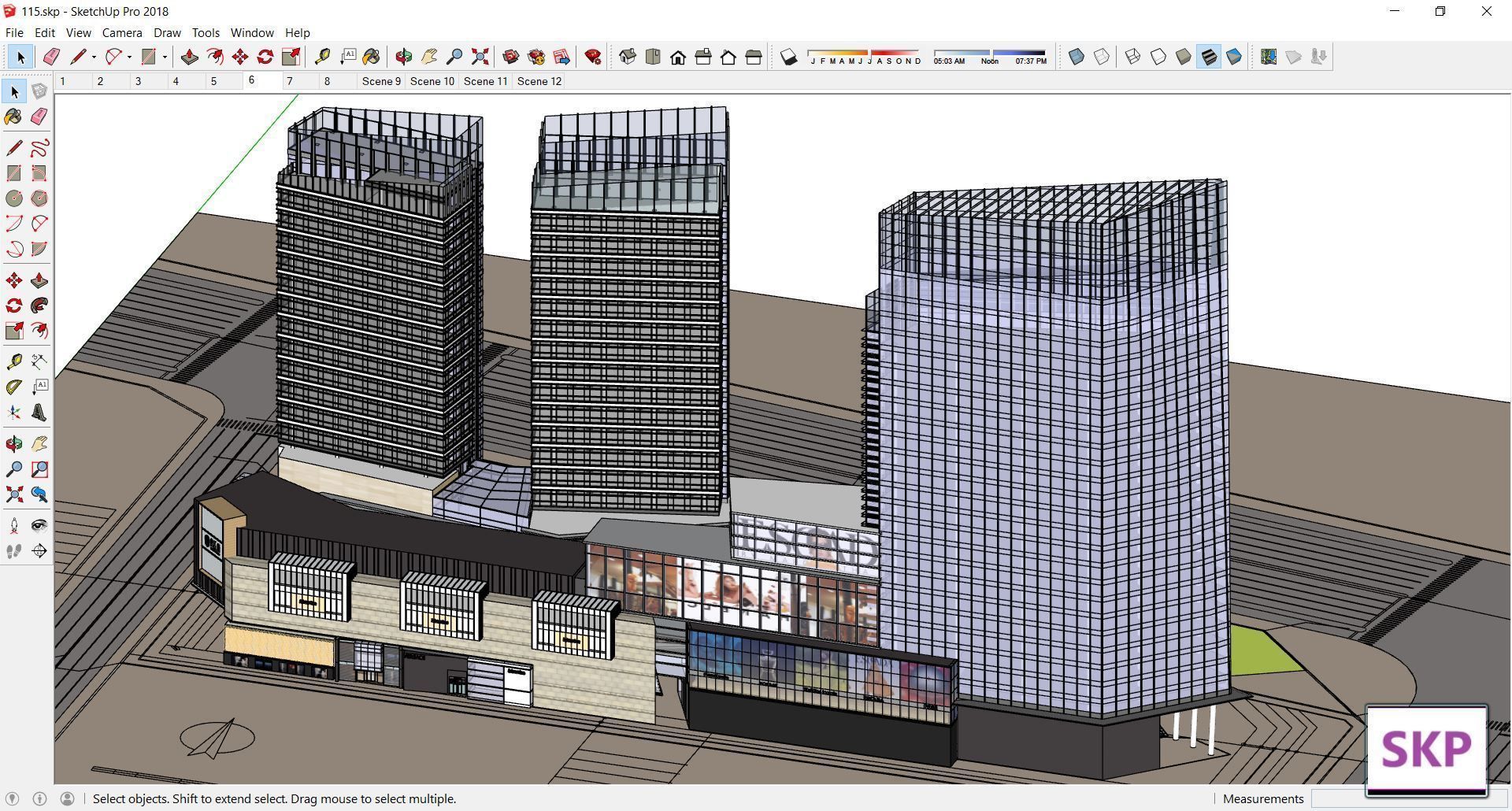Choose the Polygon tool
Screen dimensions: 1512x811
39,198
